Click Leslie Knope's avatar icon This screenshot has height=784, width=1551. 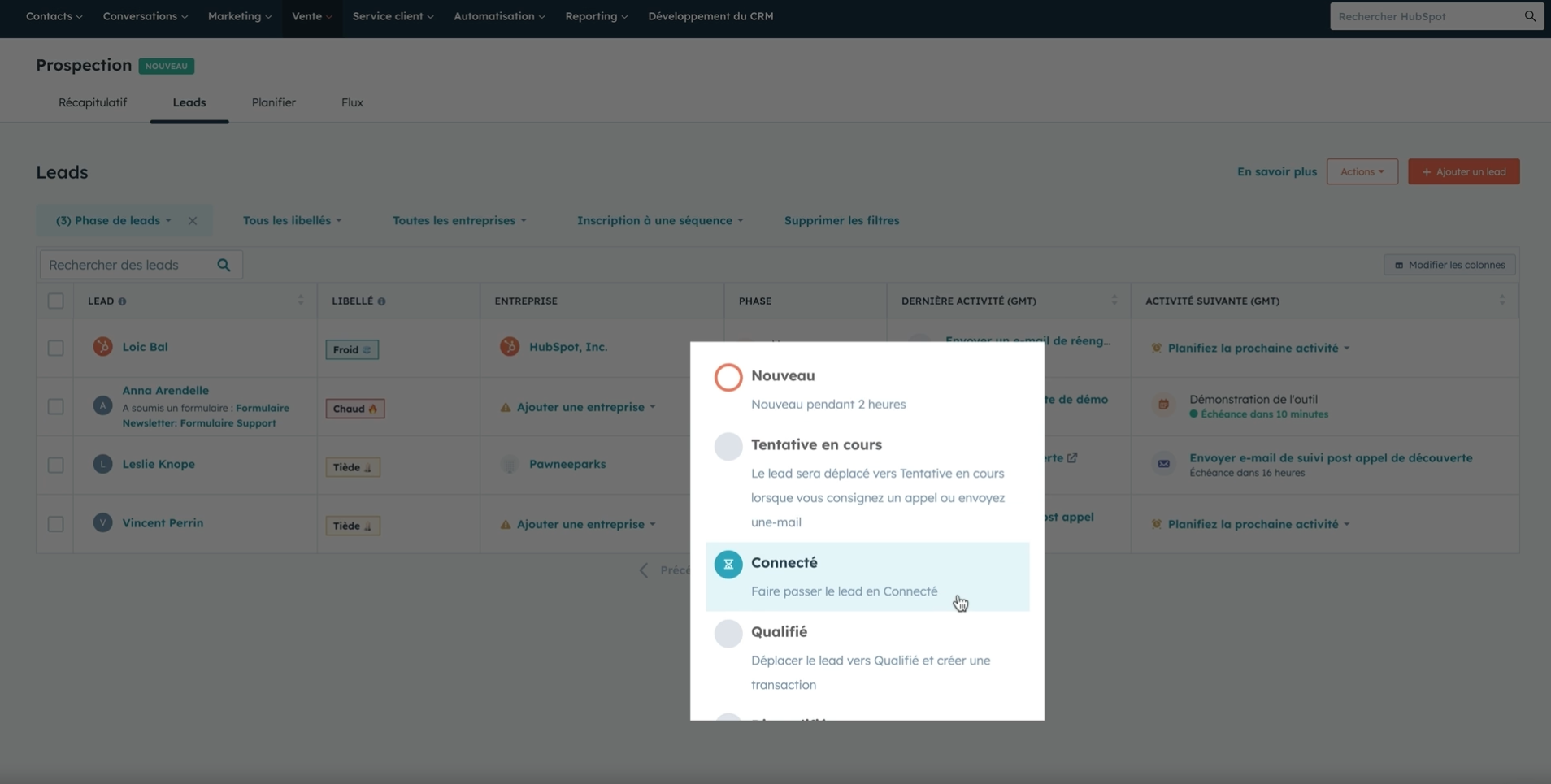click(102, 464)
